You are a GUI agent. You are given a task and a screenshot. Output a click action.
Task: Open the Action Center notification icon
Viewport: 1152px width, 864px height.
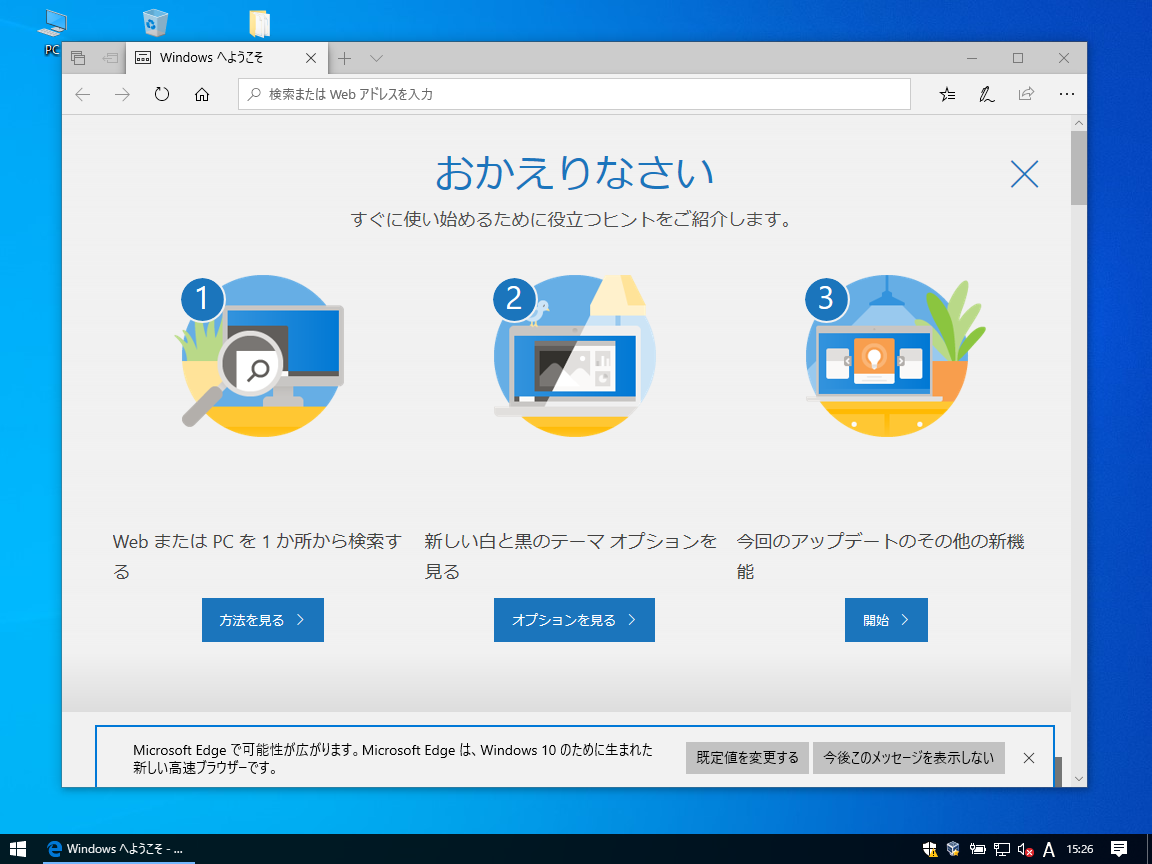(1119, 849)
